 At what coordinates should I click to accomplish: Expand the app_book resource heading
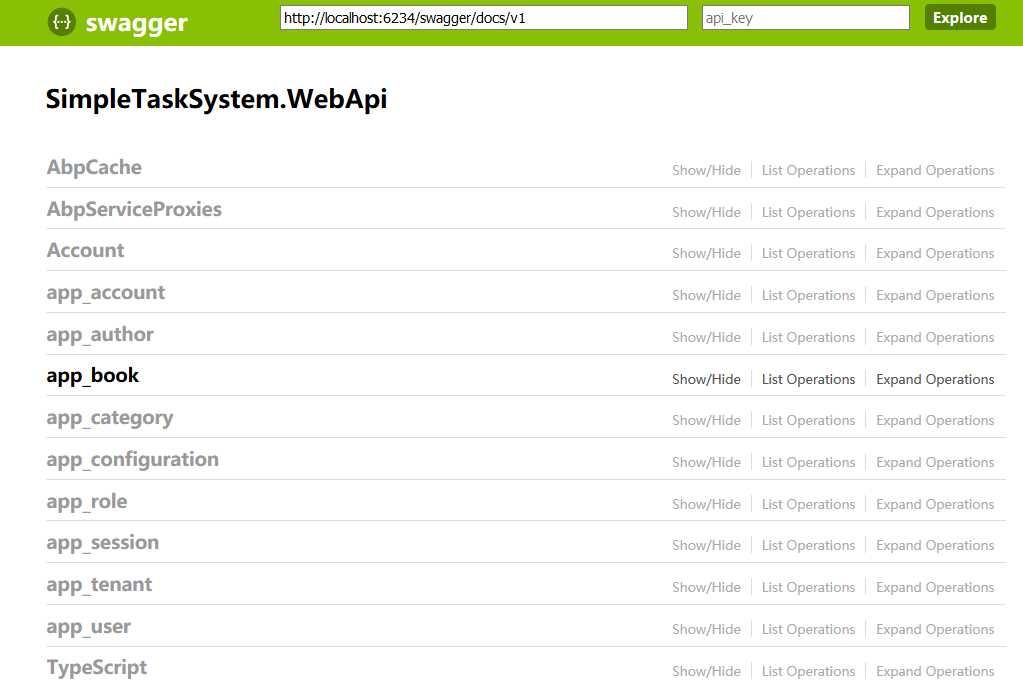coord(93,376)
